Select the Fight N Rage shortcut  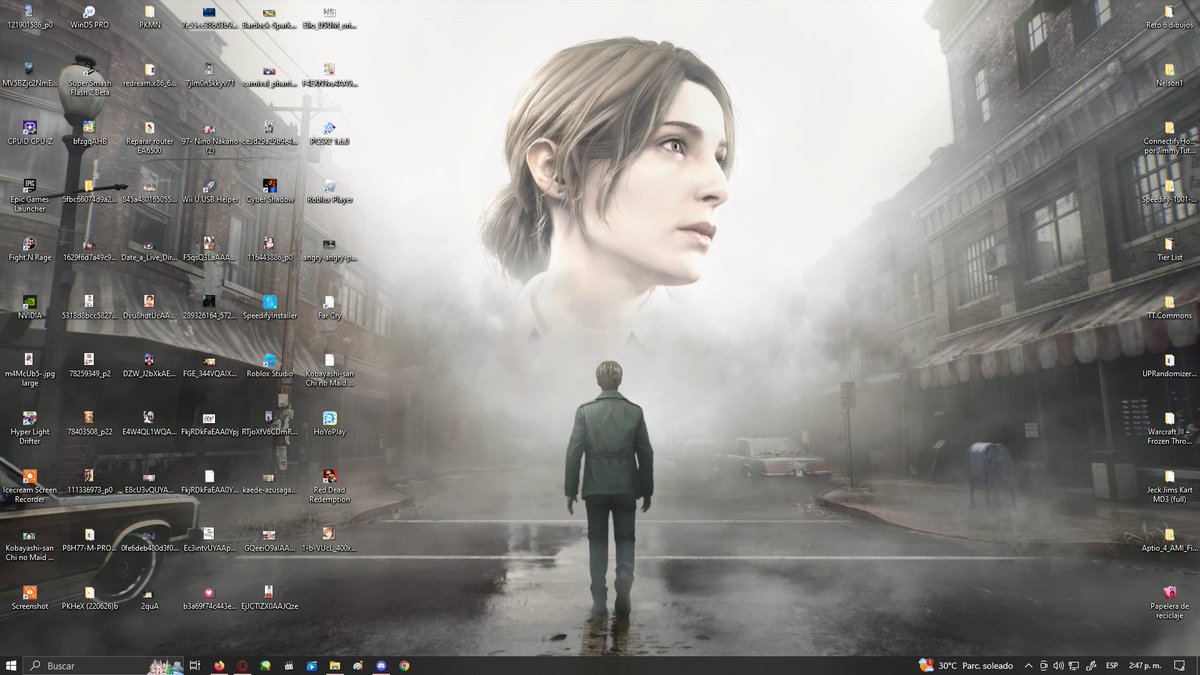pos(29,249)
